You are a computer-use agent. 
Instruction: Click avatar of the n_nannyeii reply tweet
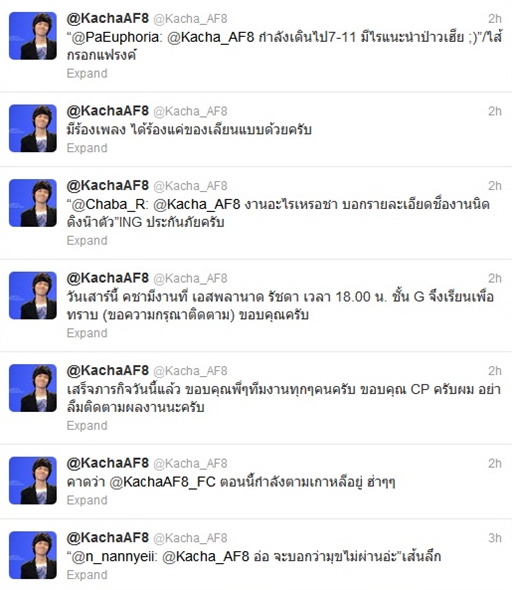tap(33, 555)
